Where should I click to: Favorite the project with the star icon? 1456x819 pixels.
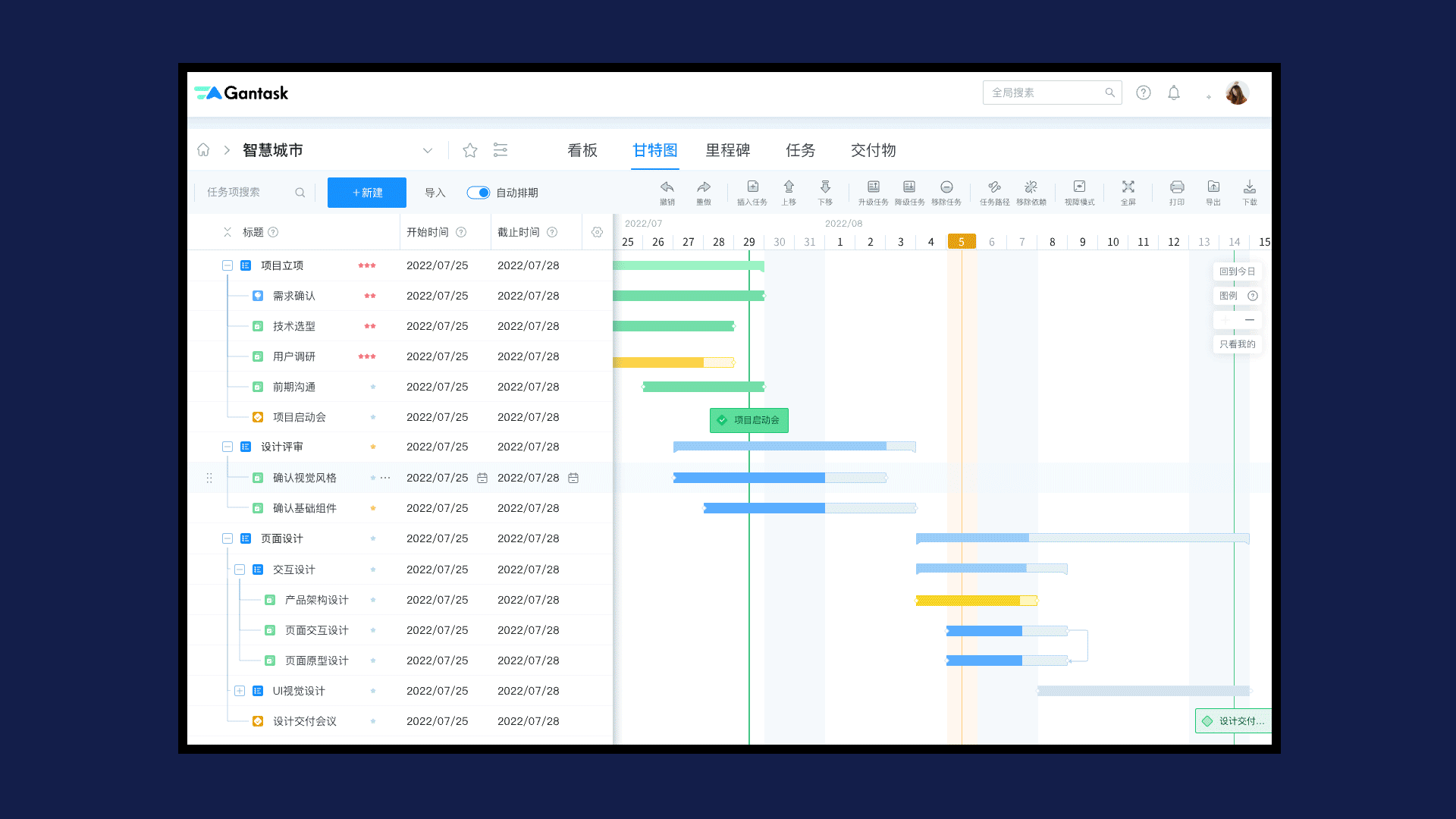coord(470,150)
